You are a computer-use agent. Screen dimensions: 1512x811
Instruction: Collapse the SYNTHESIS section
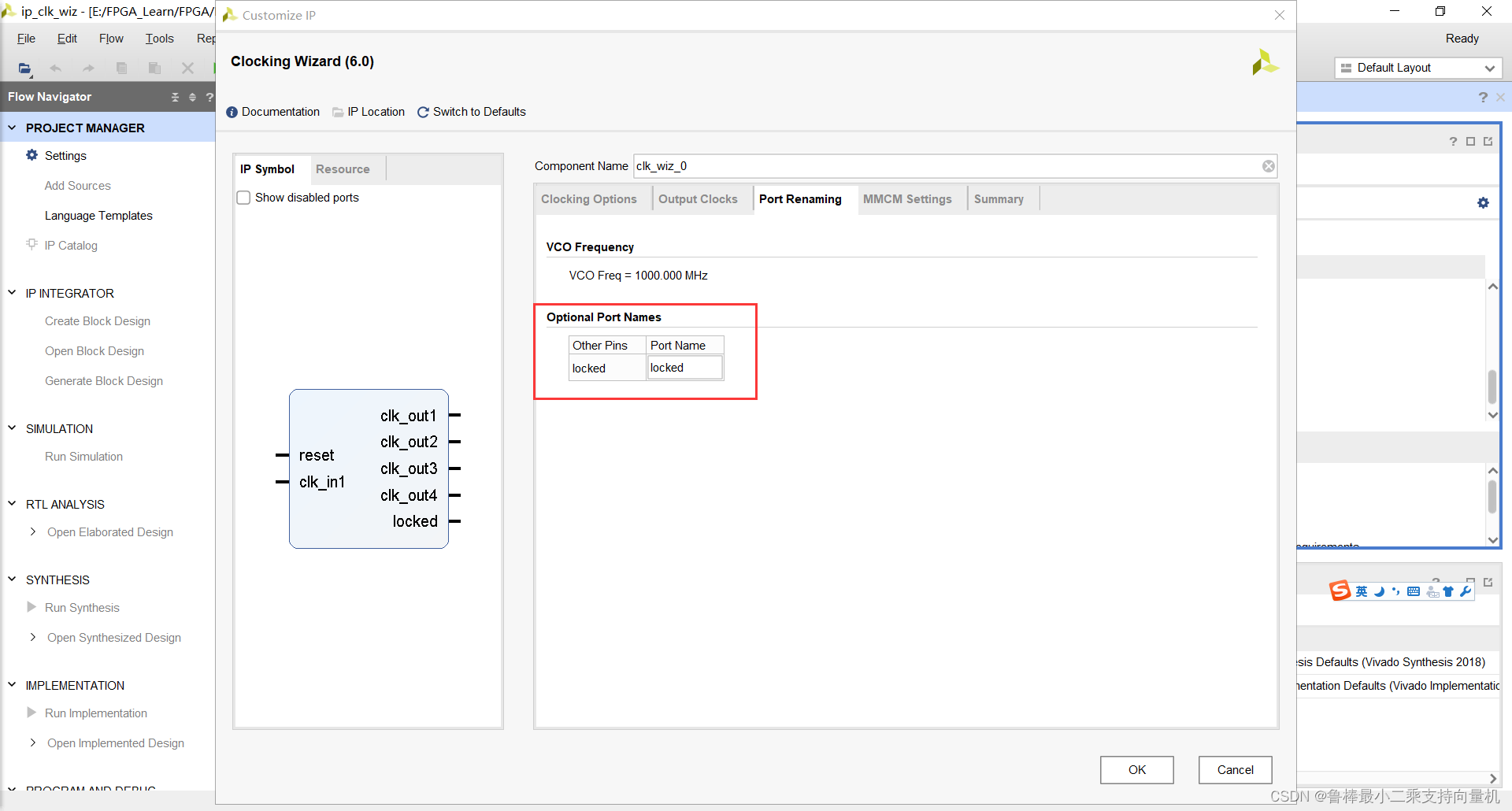[x=12, y=580]
